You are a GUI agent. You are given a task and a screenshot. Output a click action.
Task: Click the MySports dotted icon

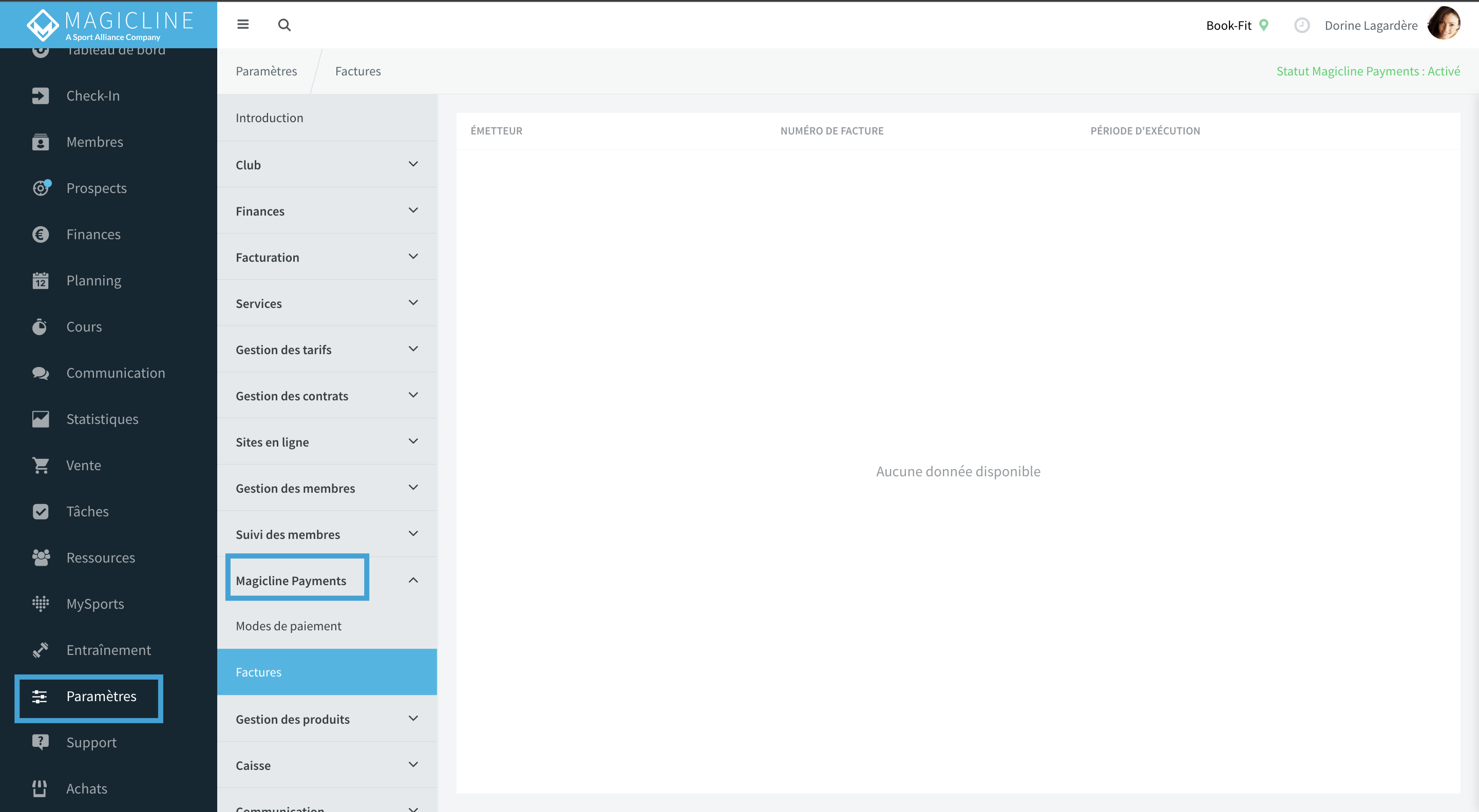click(x=40, y=604)
